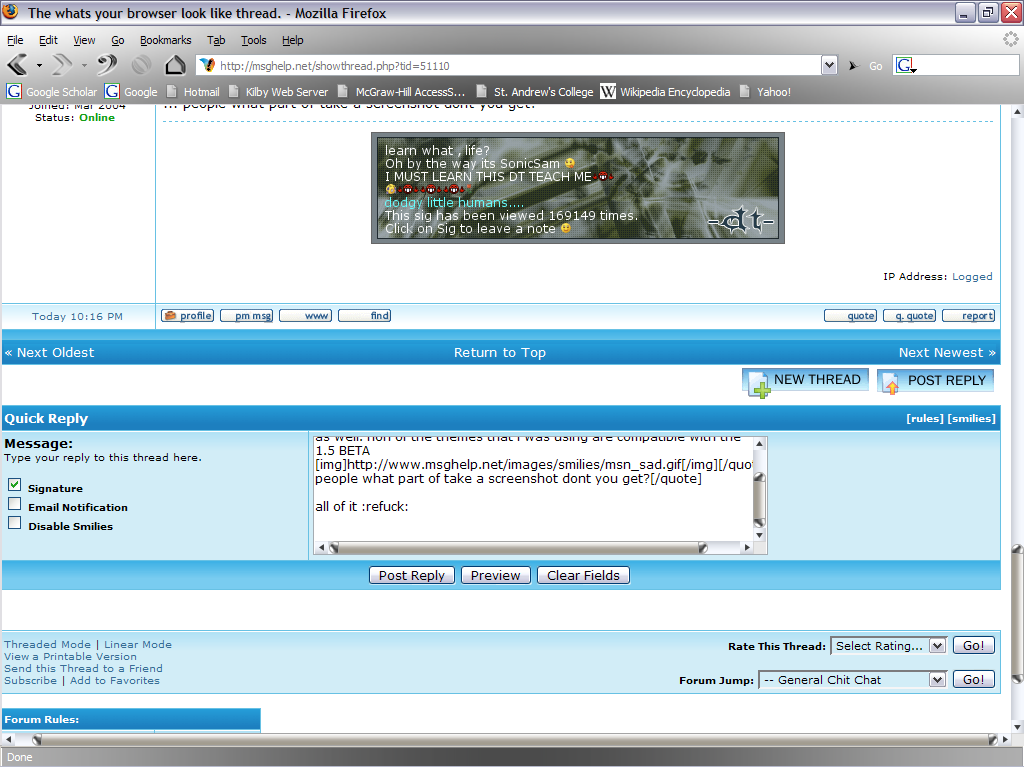
Task: Click the Post Reply submit button
Action: 411,575
